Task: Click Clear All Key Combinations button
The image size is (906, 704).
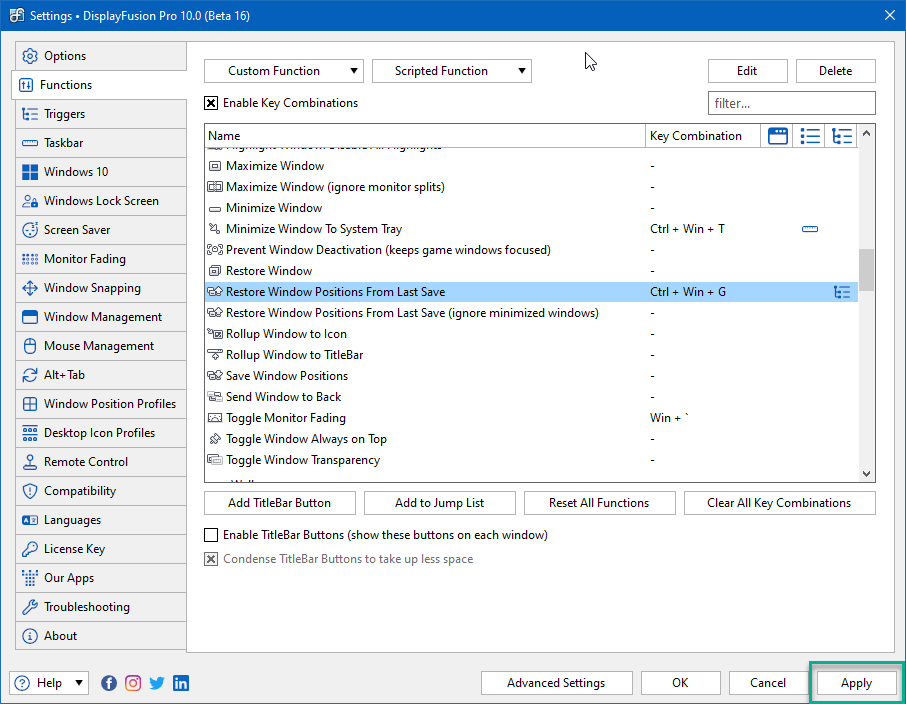Action: pos(779,503)
